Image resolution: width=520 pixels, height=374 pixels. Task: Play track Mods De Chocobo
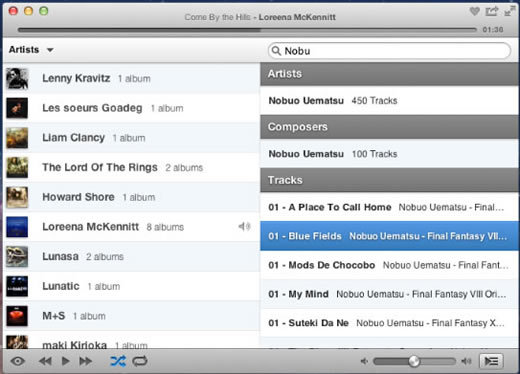click(x=389, y=265)
